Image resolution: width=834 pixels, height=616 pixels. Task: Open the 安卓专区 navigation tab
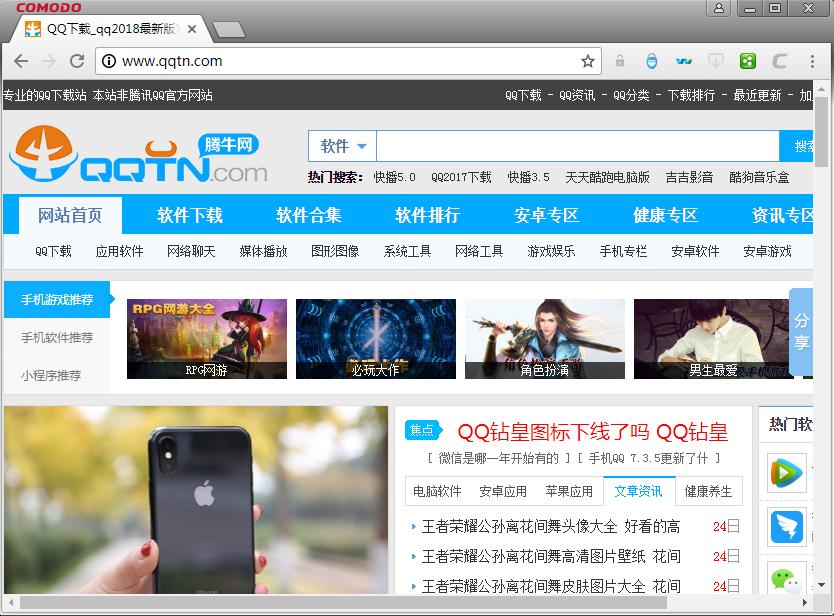(x=546, y=215)
